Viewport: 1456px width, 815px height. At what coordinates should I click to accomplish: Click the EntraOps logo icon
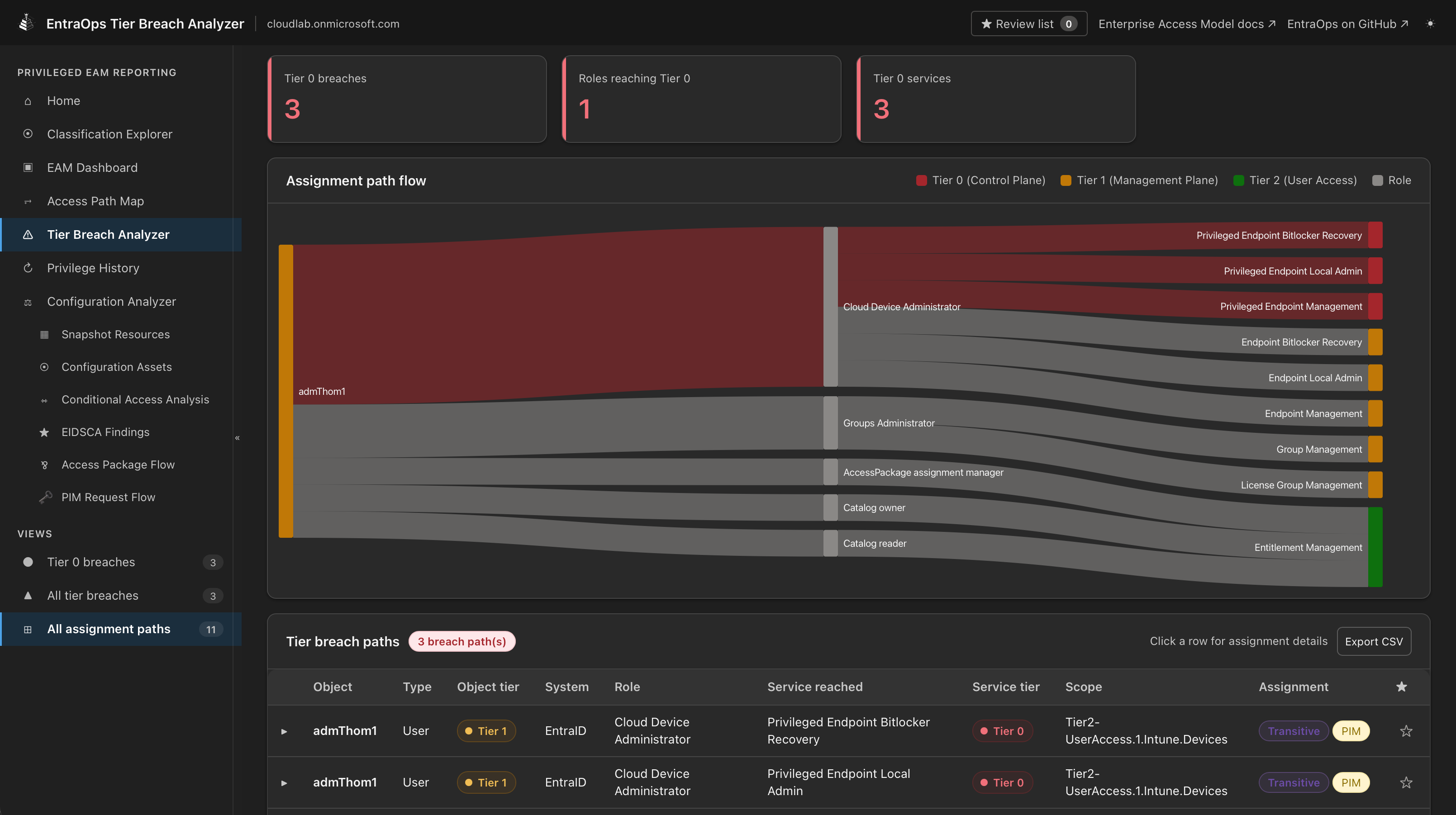tap(26, 23)
